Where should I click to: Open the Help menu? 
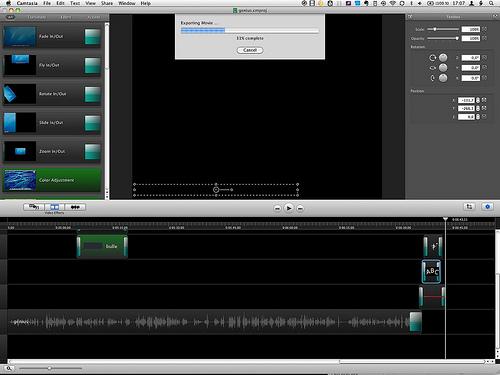click(146, 3)
